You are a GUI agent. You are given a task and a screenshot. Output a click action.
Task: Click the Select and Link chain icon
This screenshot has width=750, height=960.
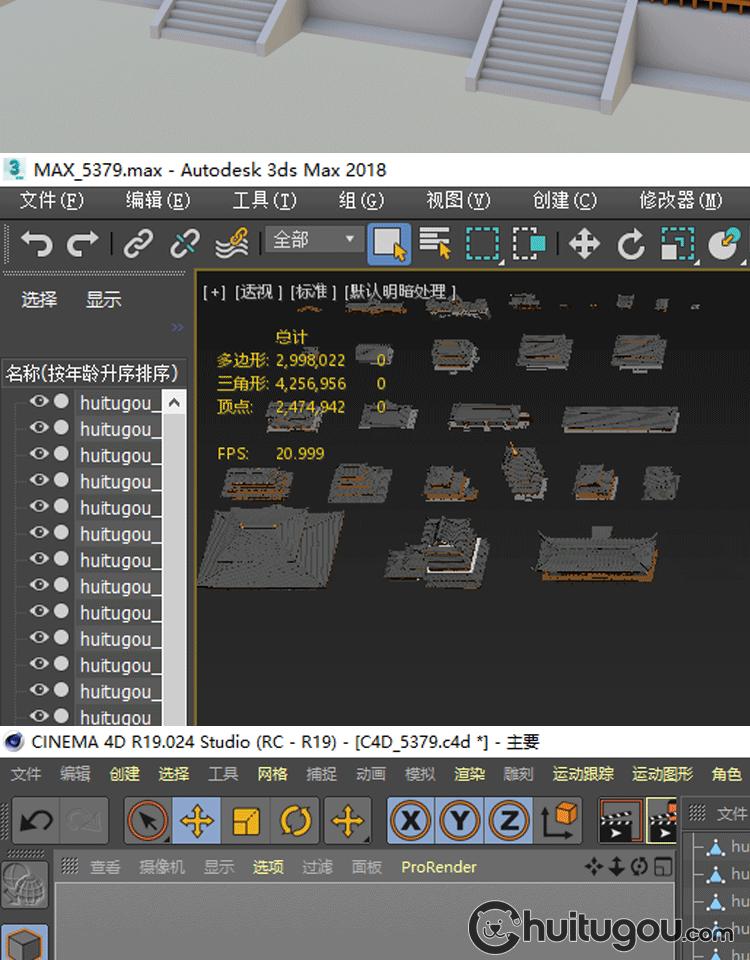pyautogui.click(x=138, y=243)
